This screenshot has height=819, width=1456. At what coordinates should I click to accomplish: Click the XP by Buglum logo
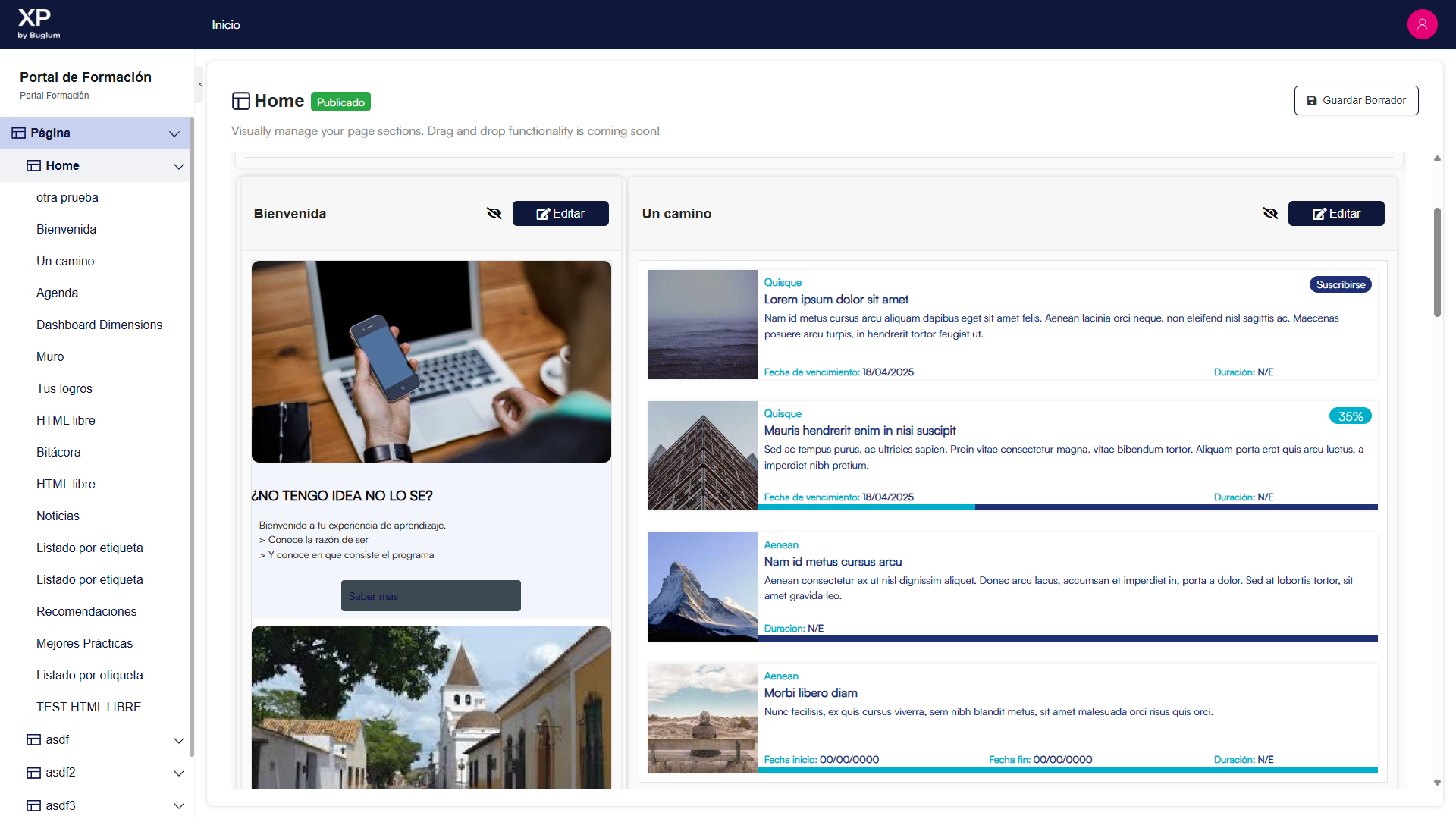(x=39, y=24)
